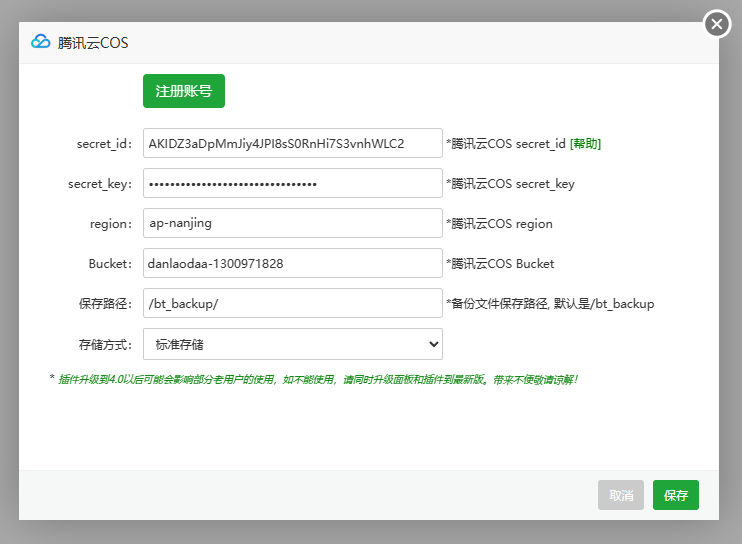Click the hint text *腾讯云COS region
Screen dimensions: 742x544
click(x=499, y=224)
